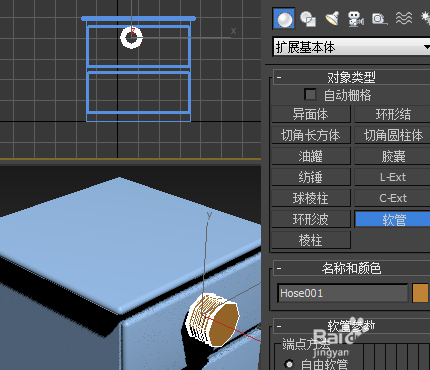Open the Lights category icon

[332, 18]
